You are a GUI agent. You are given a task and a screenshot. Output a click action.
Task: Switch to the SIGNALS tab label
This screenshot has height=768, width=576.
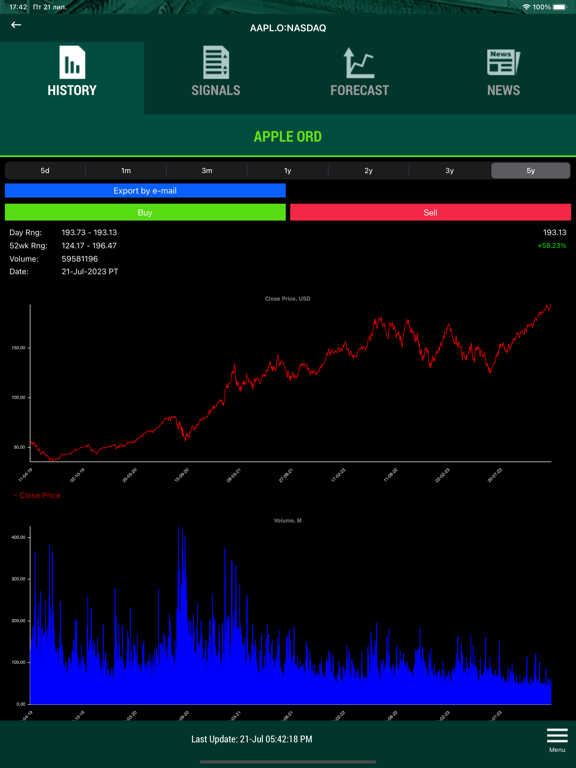click(x=216, y=90)
